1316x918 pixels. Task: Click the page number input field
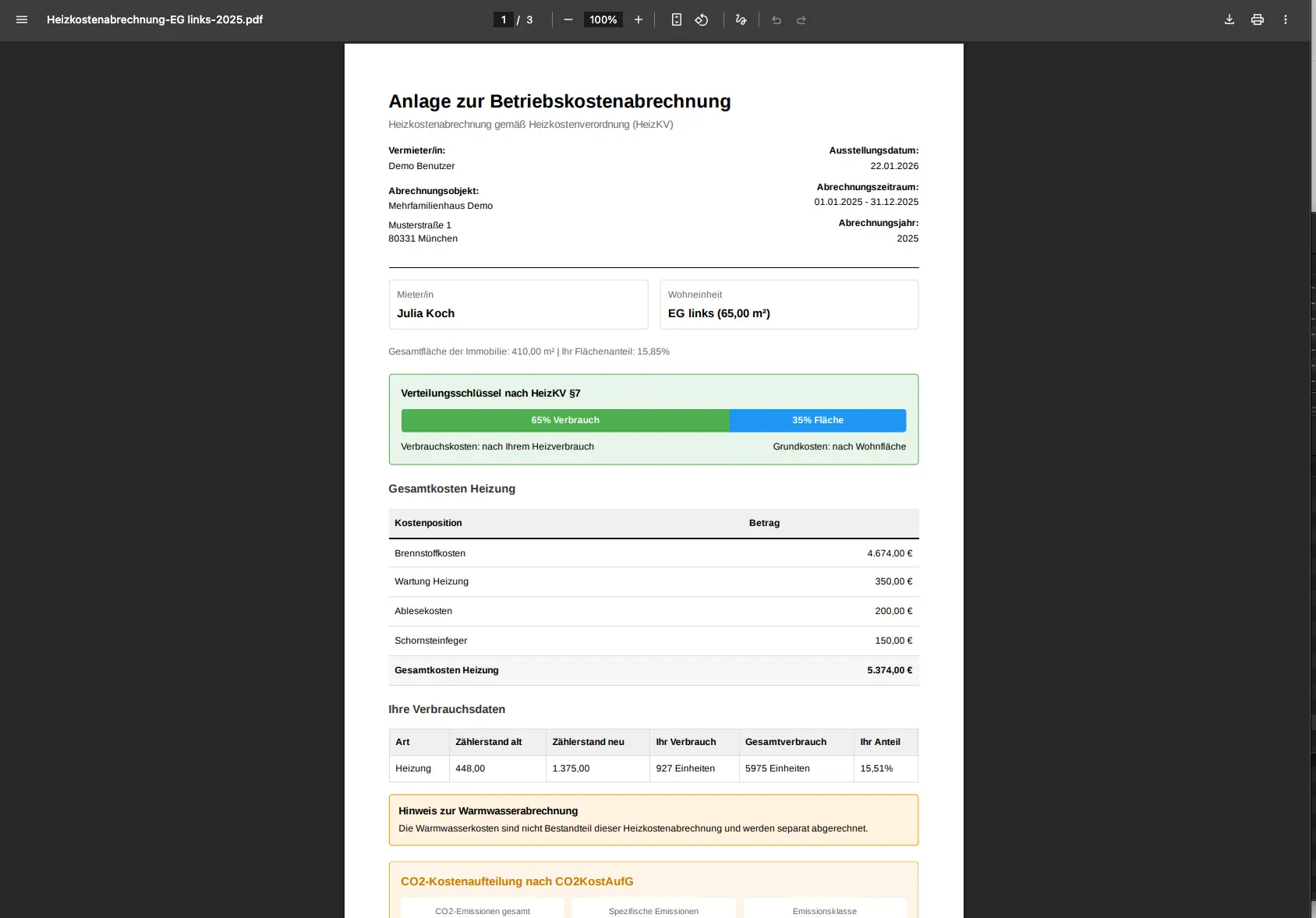pos(504,19)
